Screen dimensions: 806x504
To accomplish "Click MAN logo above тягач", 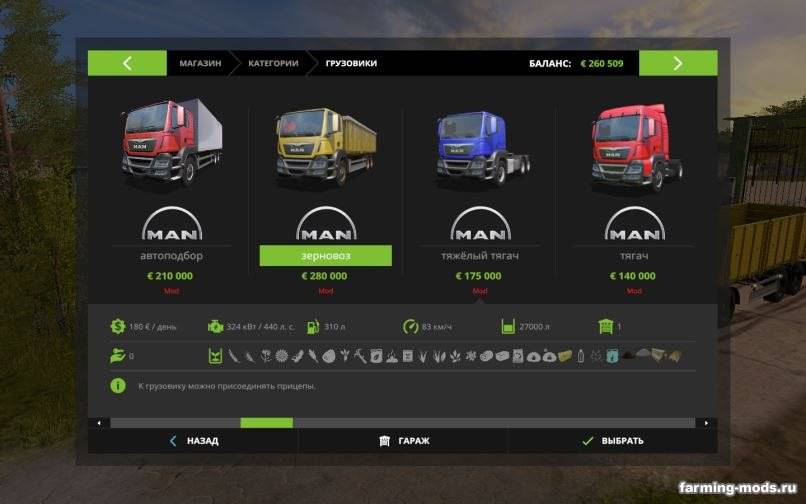I will pyautogui.click(x=634, y=224).
